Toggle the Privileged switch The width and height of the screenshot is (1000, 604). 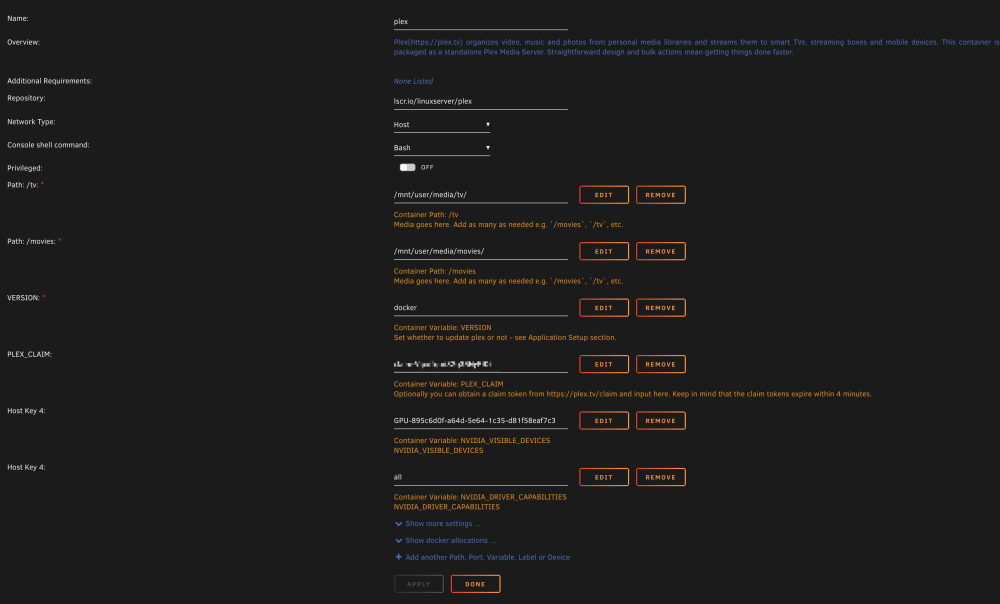click(x=407, y=167)
